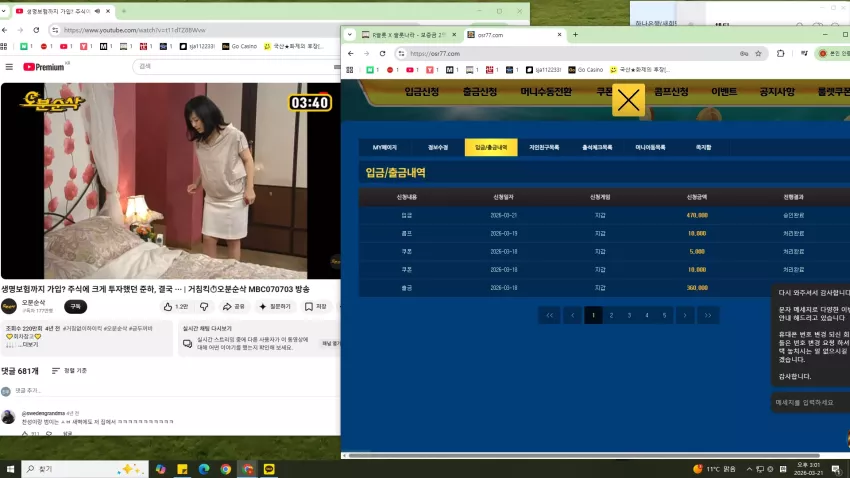
Task: Click the casino page horizontal scrollbar
Action: point(583,456)
